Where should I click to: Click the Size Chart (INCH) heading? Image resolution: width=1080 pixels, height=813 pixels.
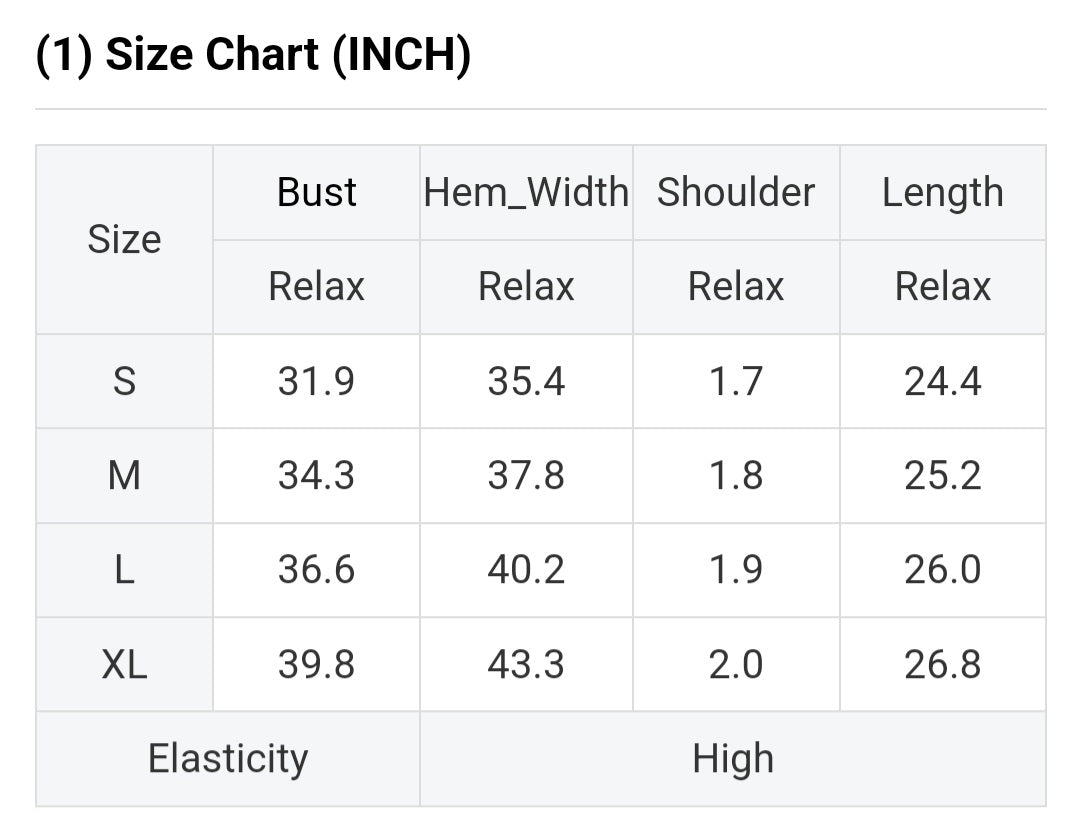(253, 55)
